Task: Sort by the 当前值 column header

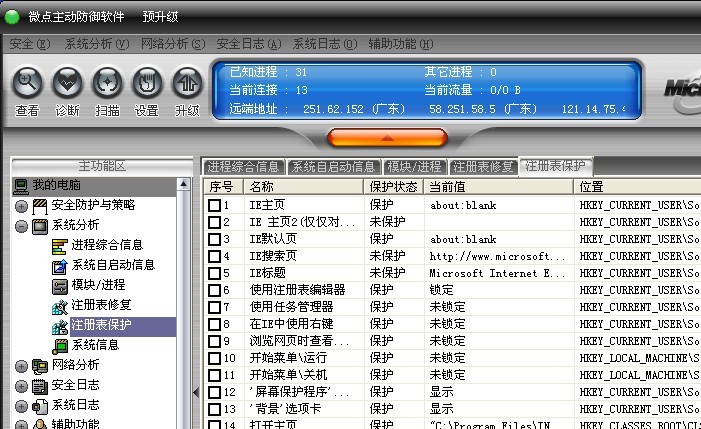Action: click(498, 186)
